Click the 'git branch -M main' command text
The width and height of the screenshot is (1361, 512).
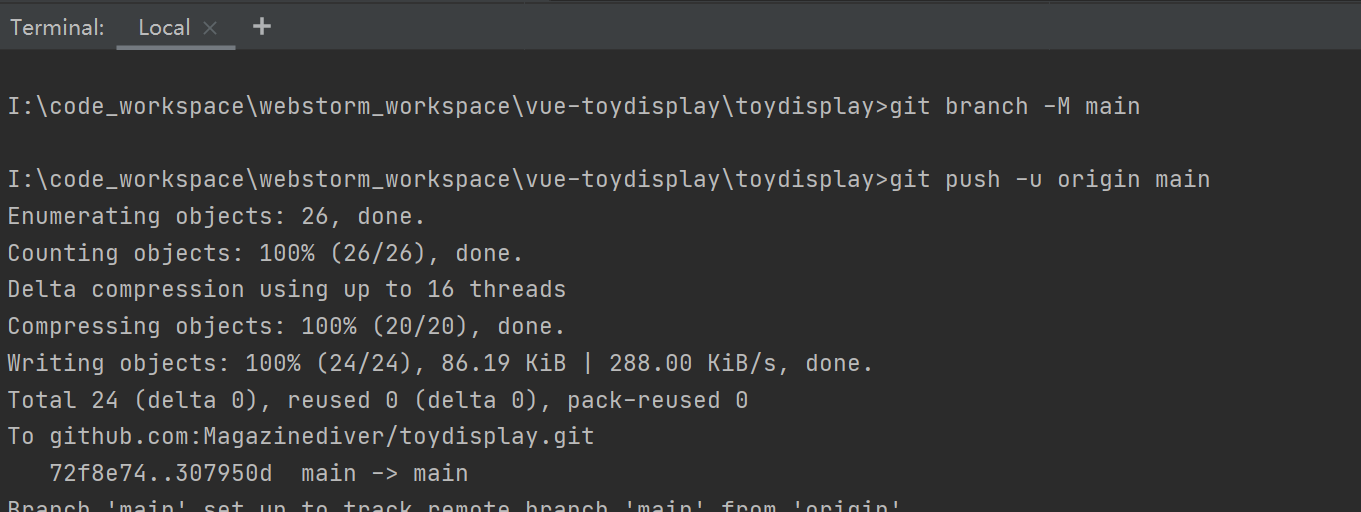pyautogui.click(x=1014, y=106)
